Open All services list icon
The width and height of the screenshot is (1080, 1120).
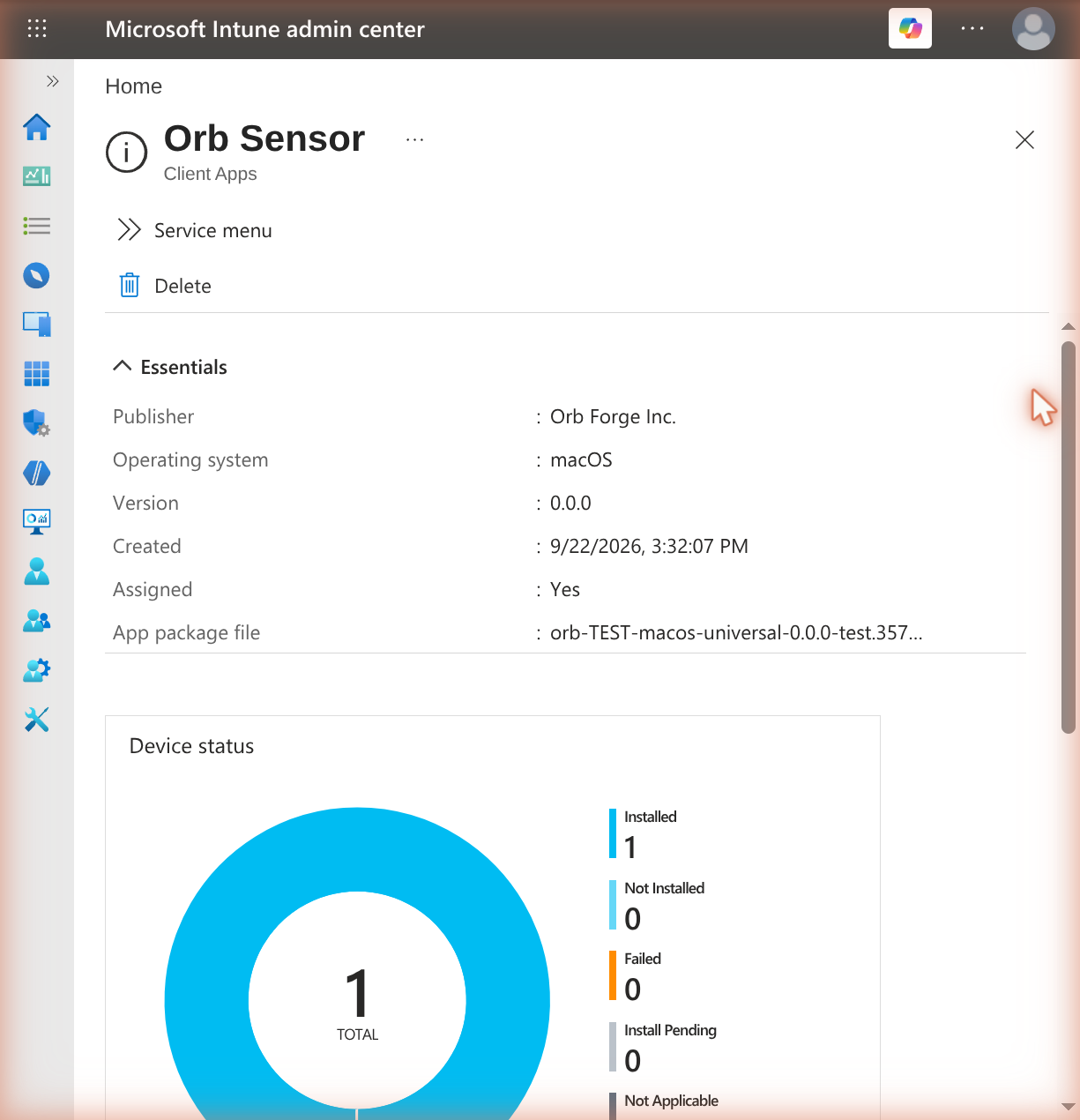[37, 227]
